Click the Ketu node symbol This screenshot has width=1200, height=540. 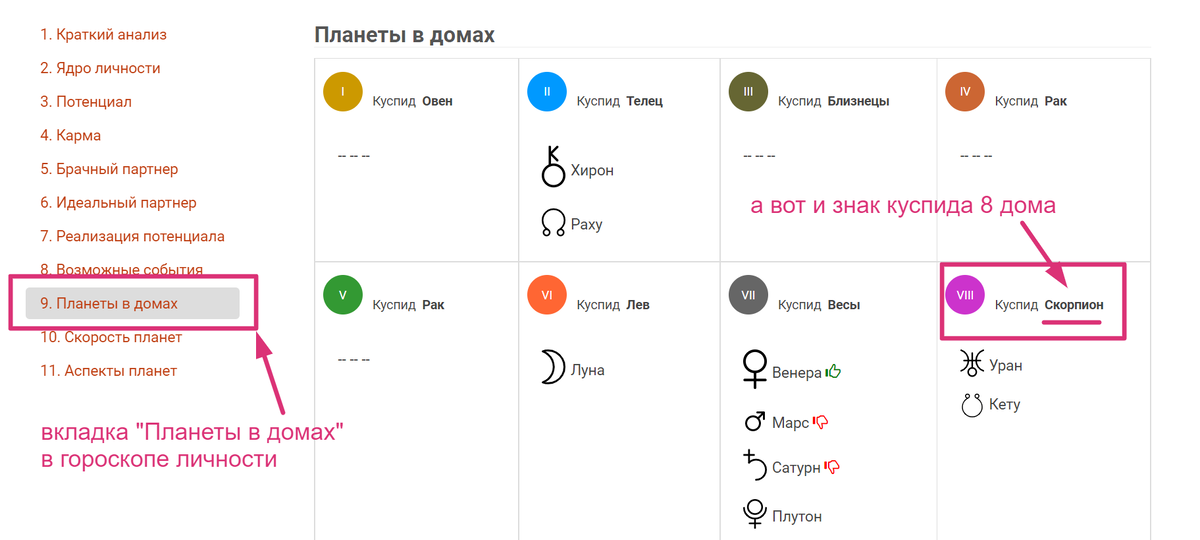[x=971, y=404]
